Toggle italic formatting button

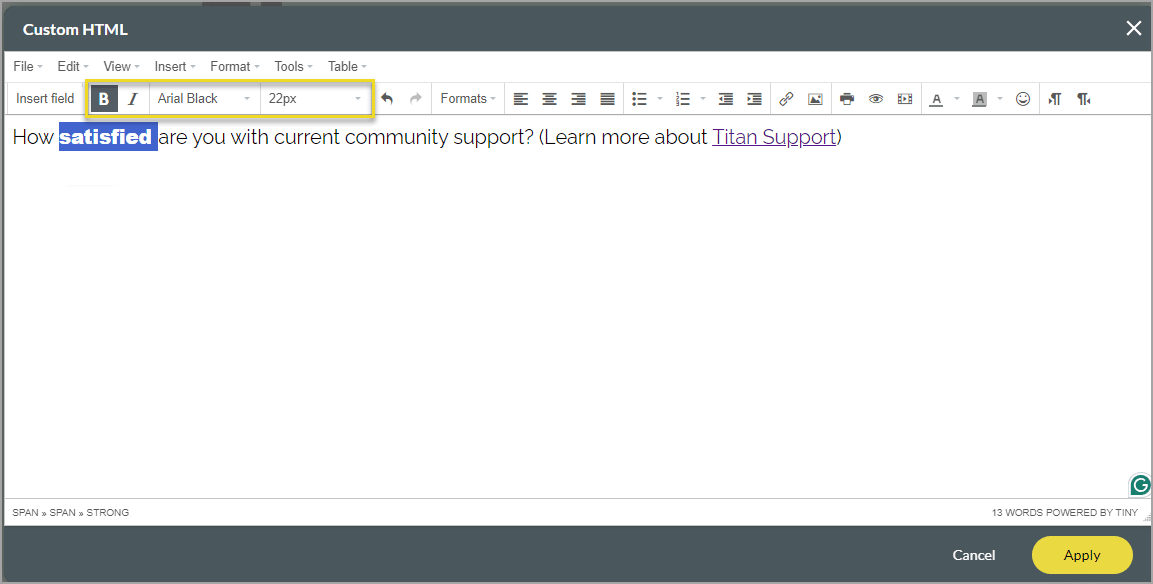132,99
